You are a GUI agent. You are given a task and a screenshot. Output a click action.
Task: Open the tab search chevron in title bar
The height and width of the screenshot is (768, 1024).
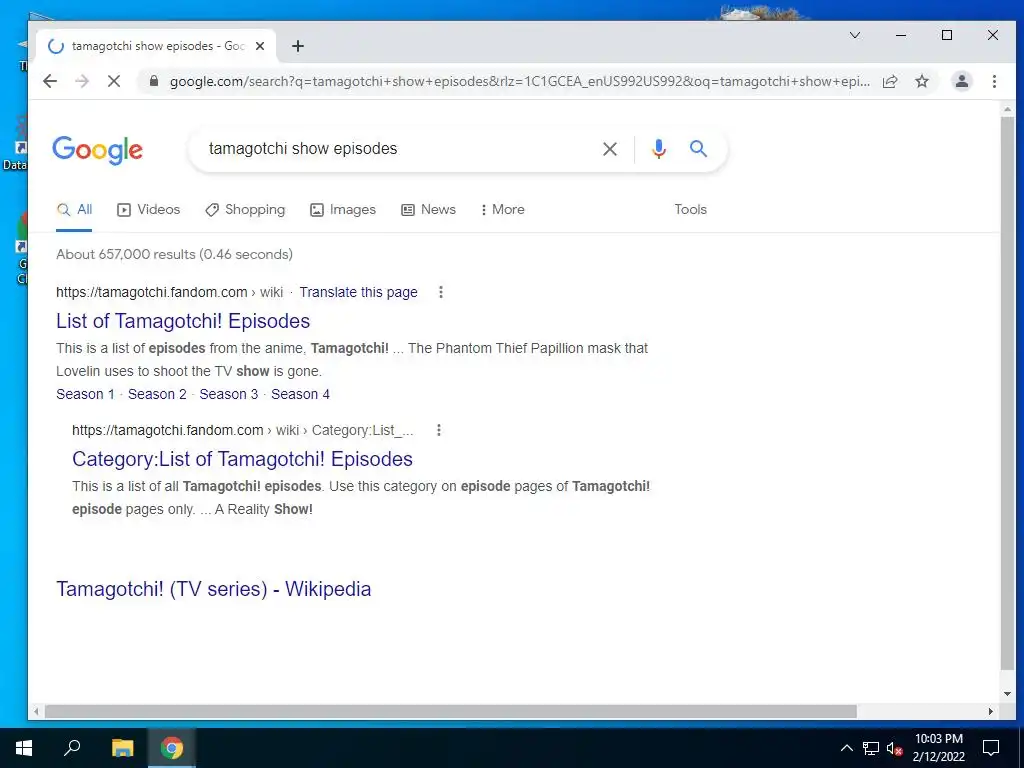(854, 35)
